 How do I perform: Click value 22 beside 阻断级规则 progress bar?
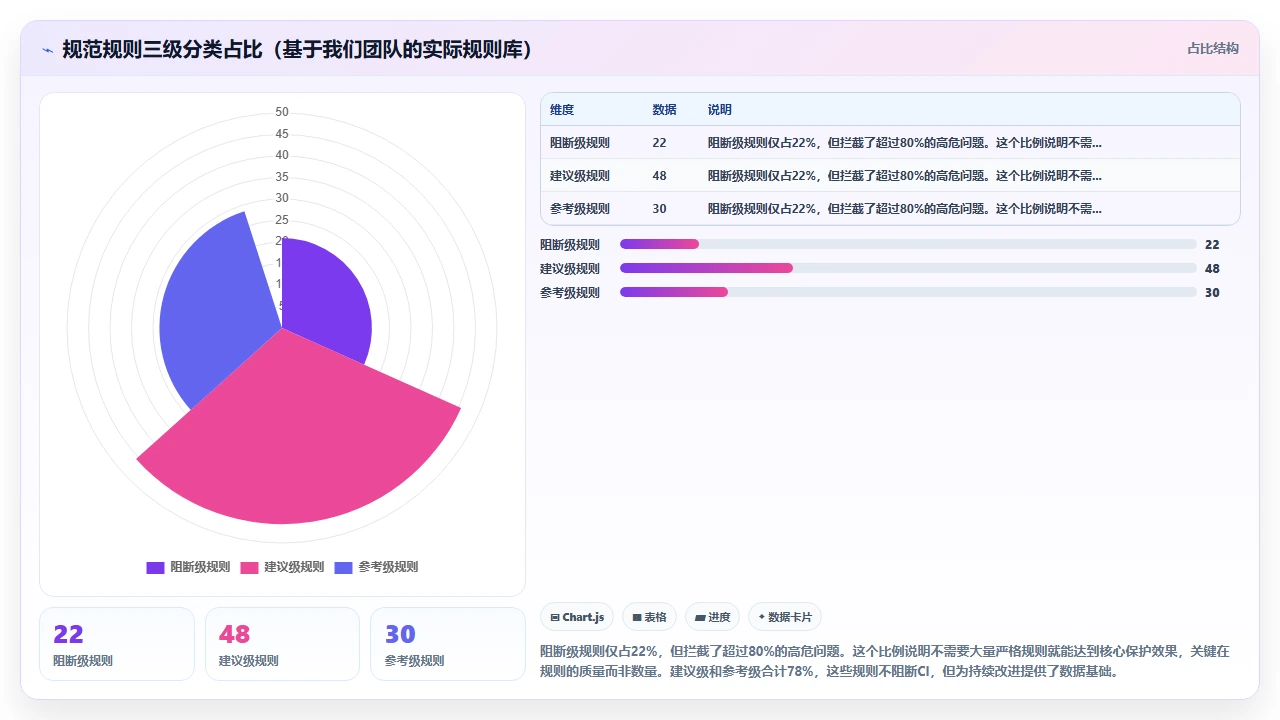tap(1212, 245)
